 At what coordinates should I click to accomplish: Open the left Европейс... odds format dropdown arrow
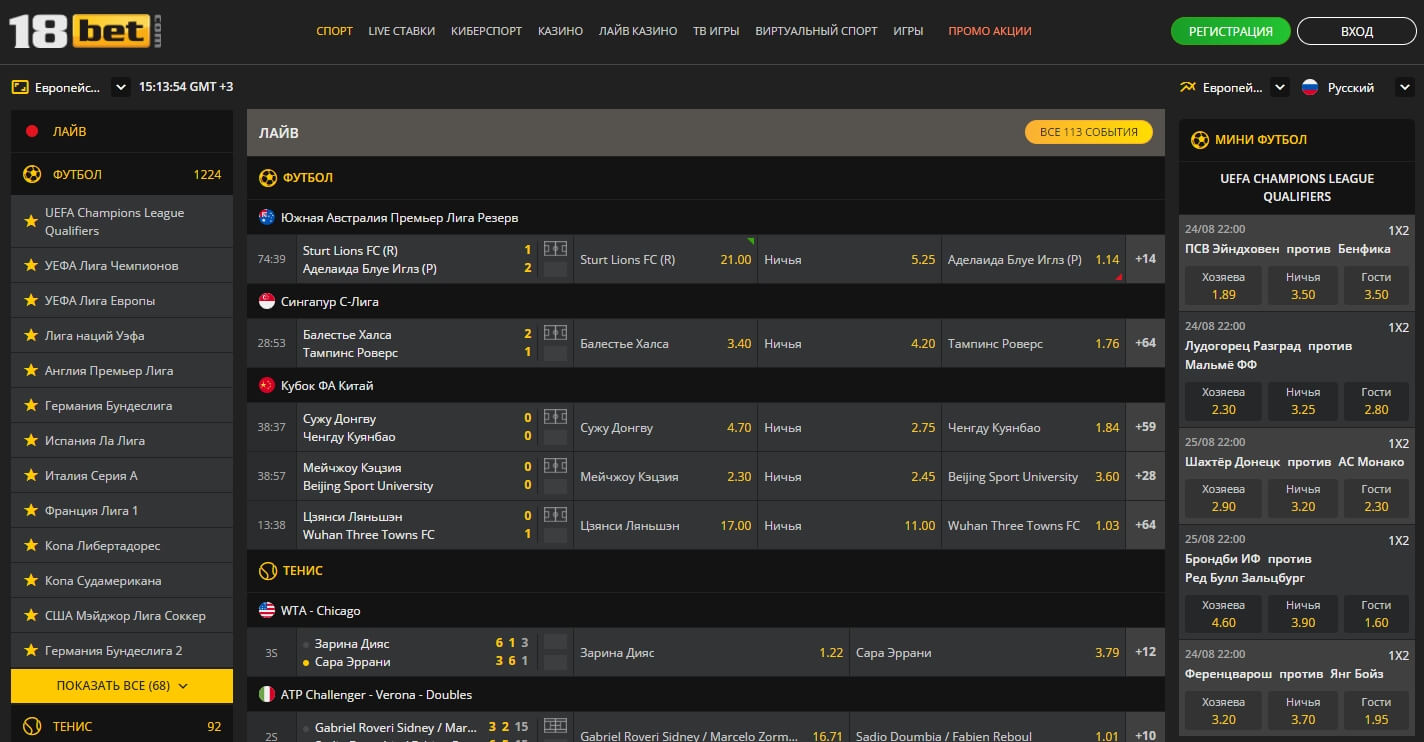(x=121, y=87)
